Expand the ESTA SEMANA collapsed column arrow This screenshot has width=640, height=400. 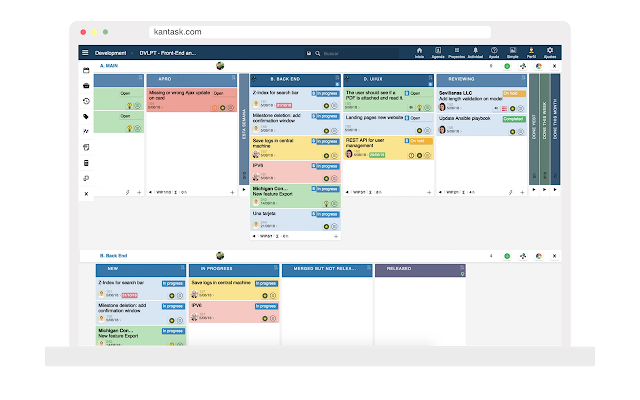tap(244, 190)
